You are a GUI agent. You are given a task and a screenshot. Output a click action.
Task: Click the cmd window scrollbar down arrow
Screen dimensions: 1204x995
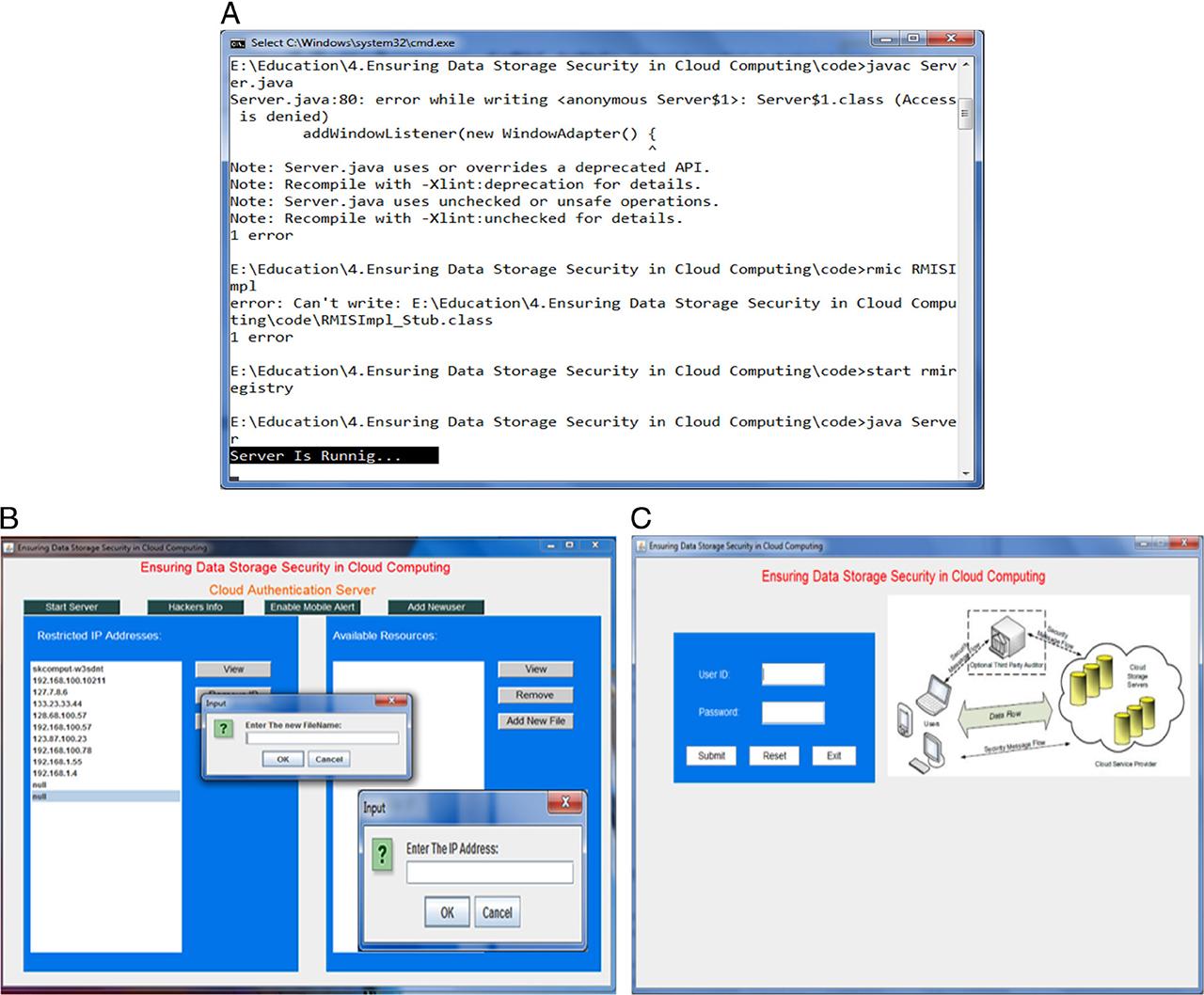point(965,473)
